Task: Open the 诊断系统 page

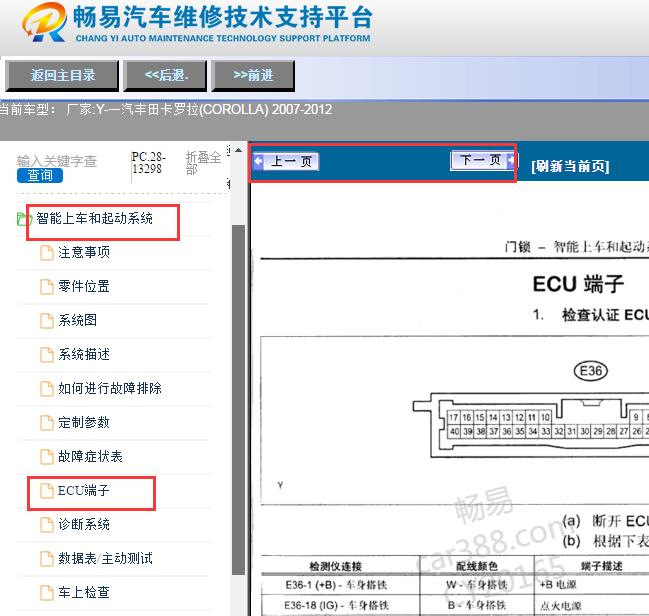Action: [x=84, y=525]
